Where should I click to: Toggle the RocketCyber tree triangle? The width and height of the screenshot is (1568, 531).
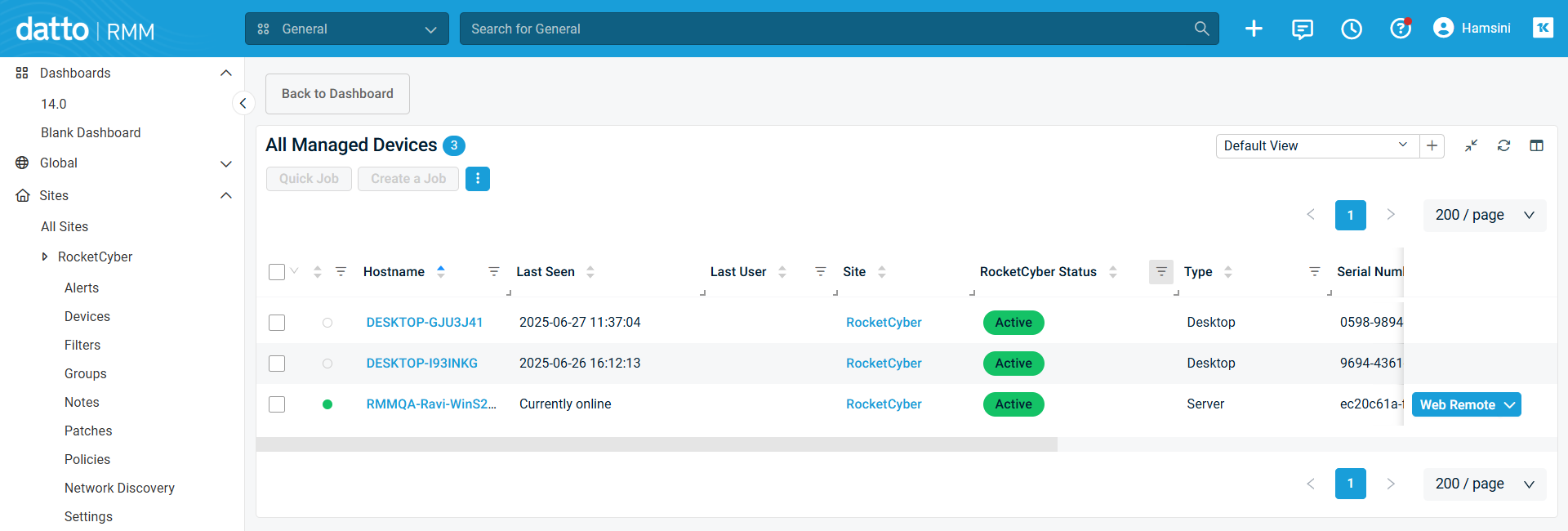pos(45,257)
